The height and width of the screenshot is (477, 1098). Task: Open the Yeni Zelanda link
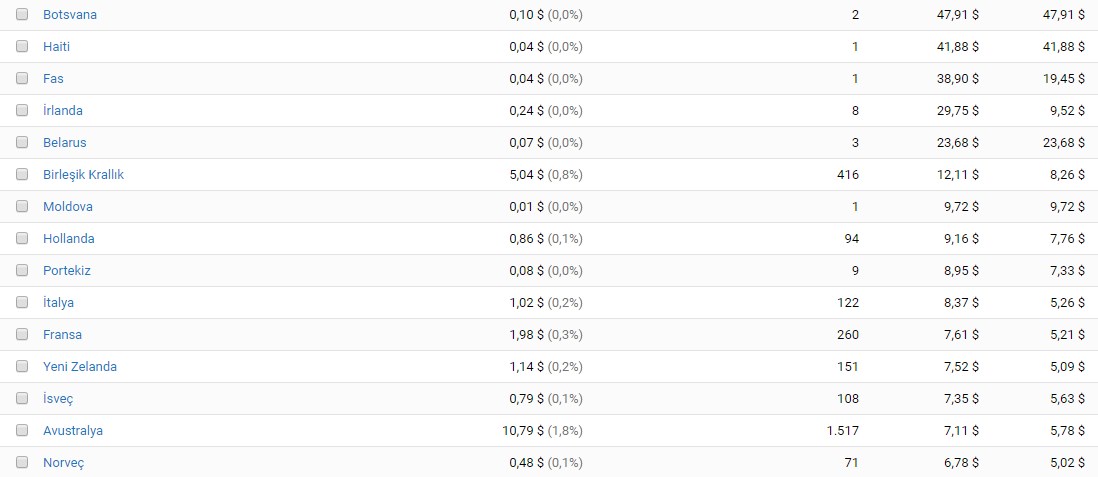pyautogui.click(x=80, y=366)
